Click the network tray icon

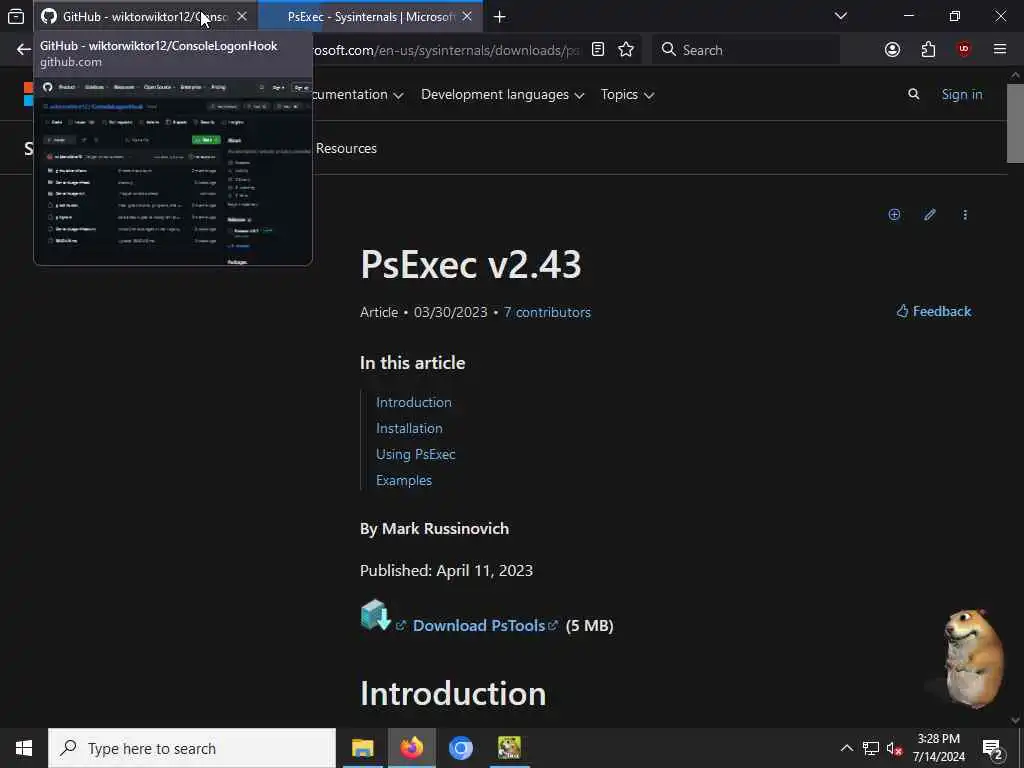(x=871, y=748)
